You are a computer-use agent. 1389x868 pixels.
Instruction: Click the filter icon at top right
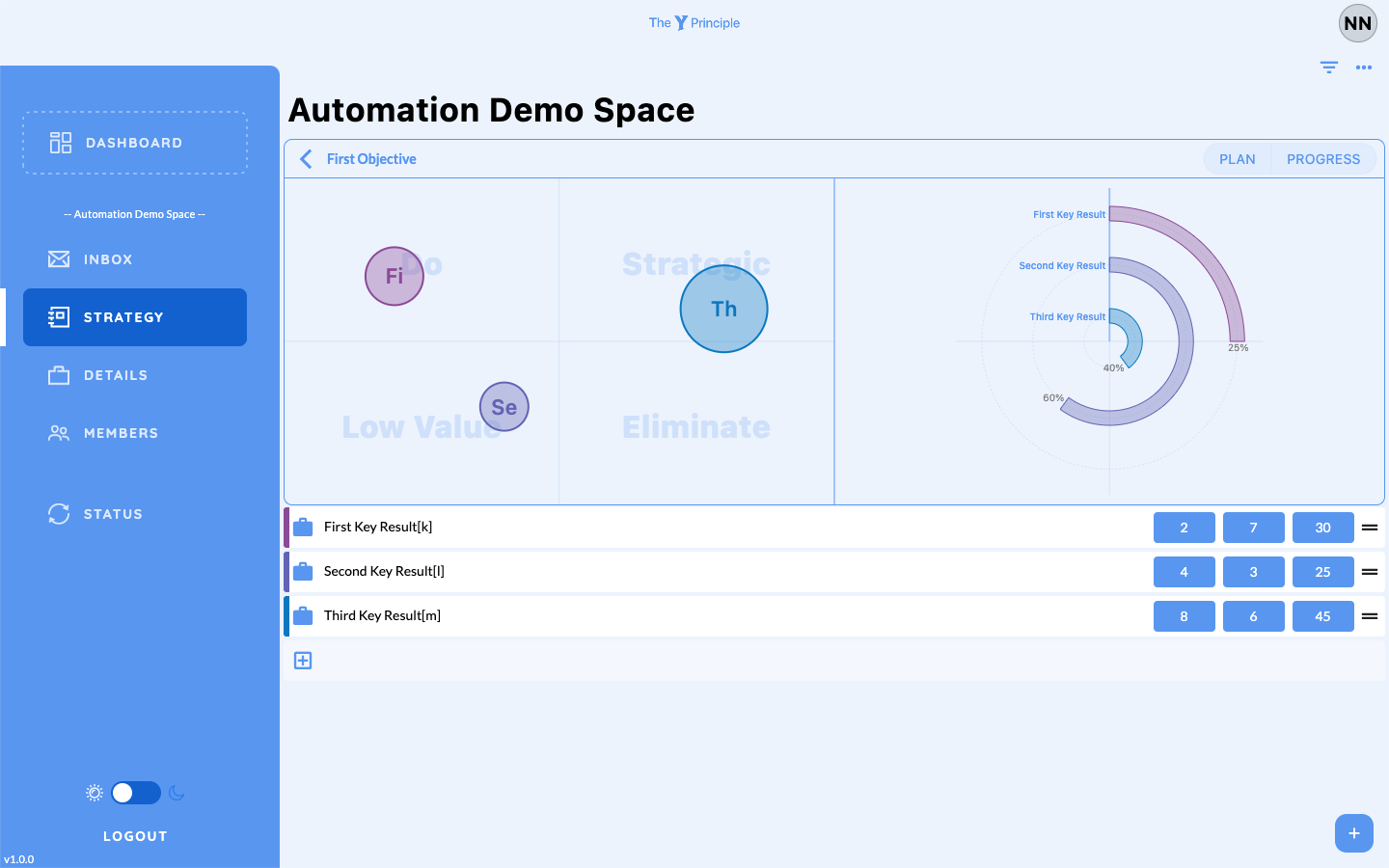1329,68
